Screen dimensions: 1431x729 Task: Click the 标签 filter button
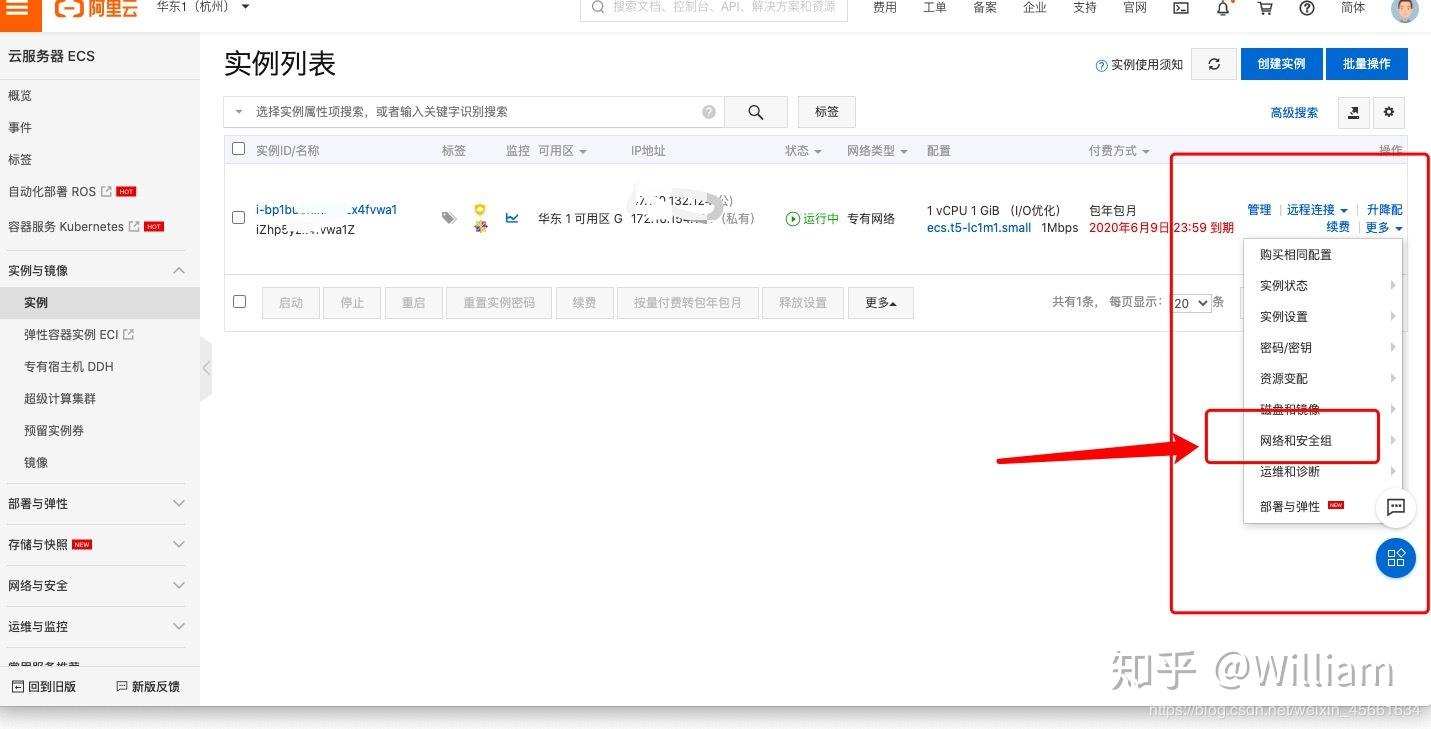pos(827,112)
